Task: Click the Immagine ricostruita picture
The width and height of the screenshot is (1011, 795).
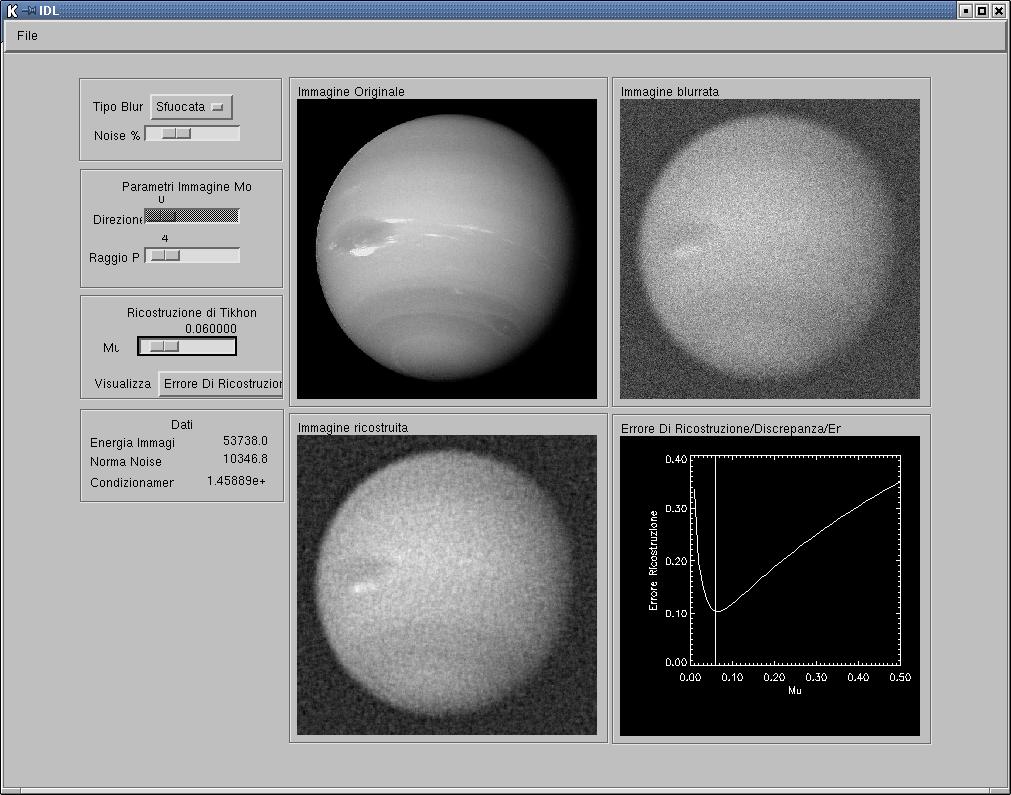Action: pyautogui.click(x=447, y=585)
